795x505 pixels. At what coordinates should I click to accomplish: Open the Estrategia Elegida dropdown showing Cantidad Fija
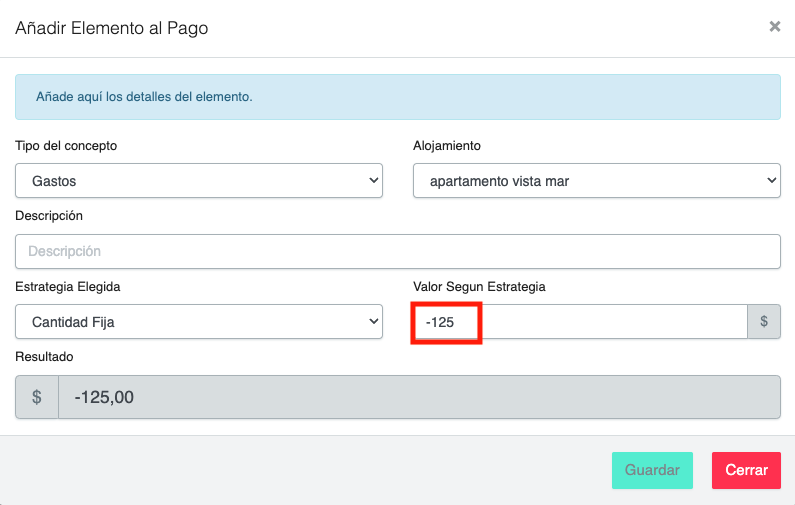(199, 322)
